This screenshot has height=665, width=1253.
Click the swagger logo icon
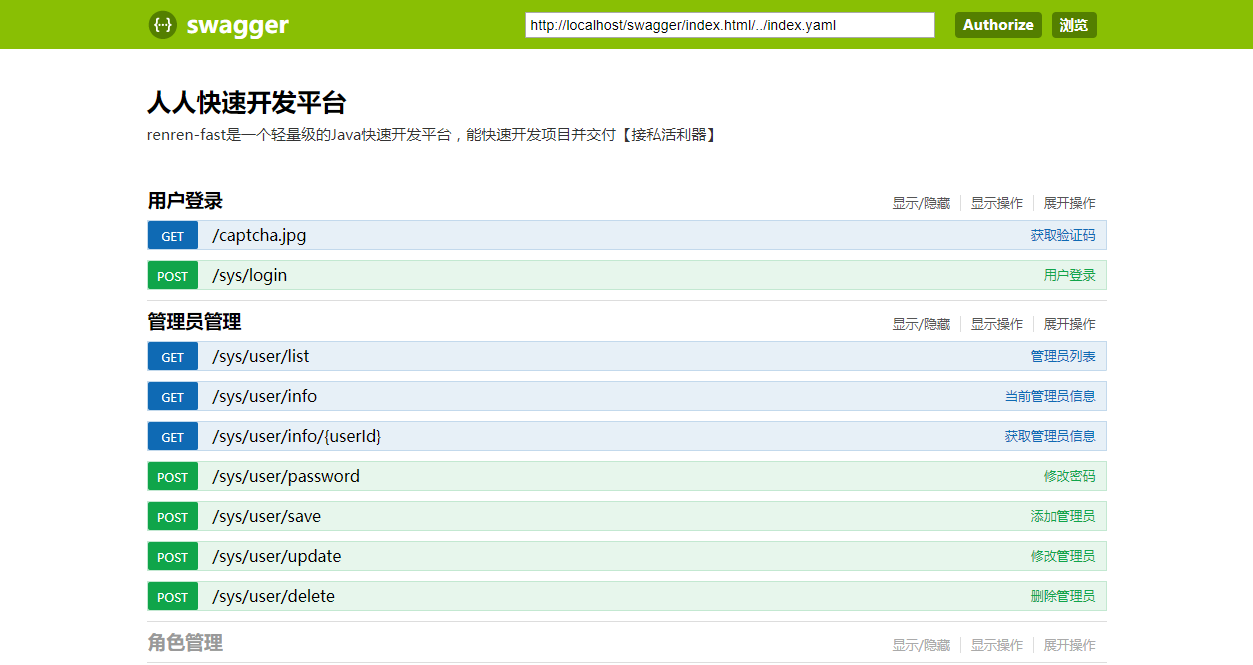pyautogui.click(x=163, y=25)
